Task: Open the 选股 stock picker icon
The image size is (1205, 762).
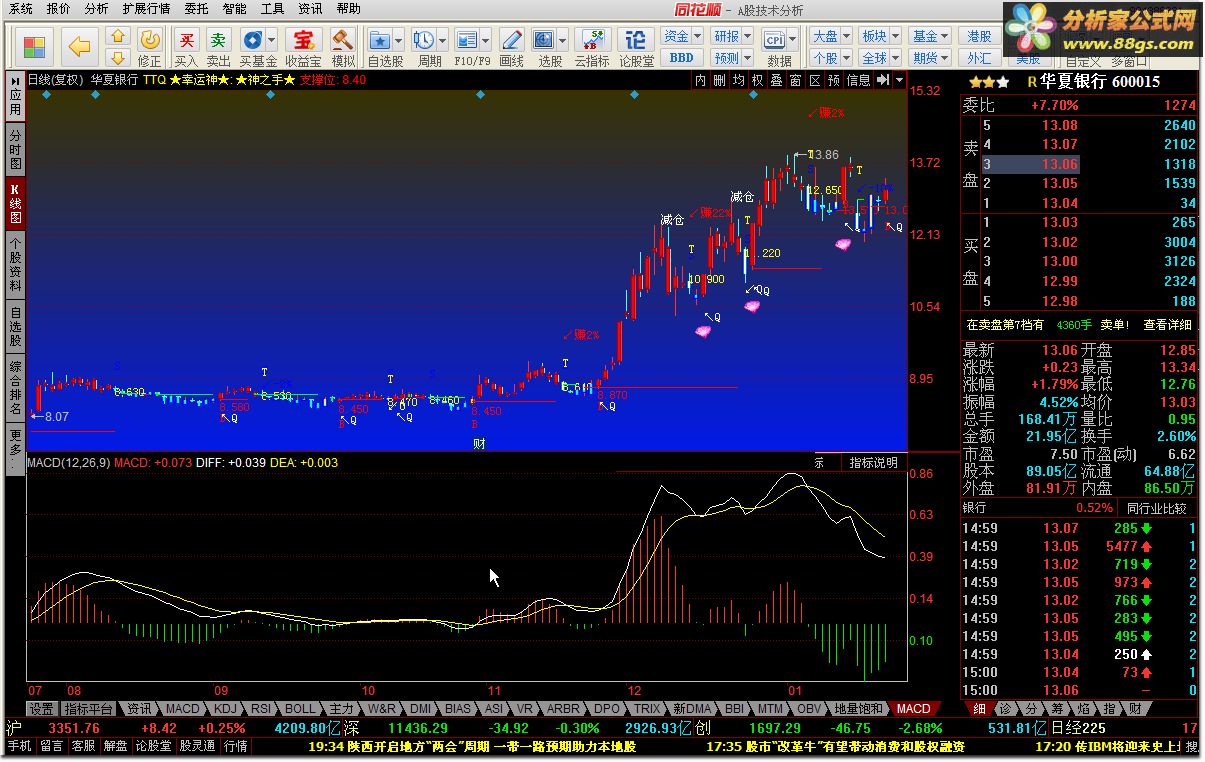Action: click(544, 40)
